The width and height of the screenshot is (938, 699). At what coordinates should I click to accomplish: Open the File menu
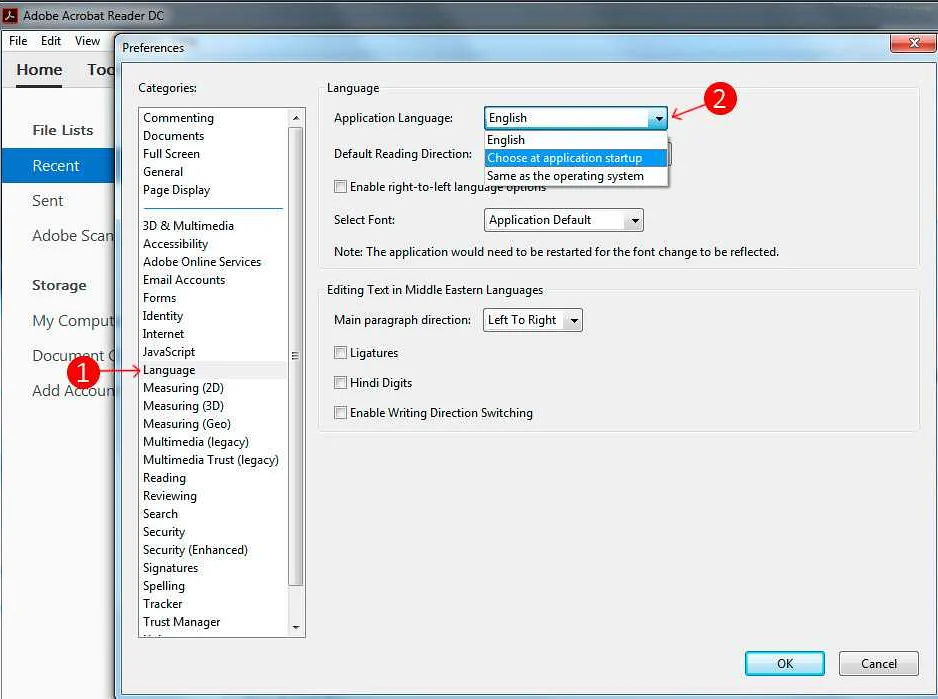pos(18,41)
